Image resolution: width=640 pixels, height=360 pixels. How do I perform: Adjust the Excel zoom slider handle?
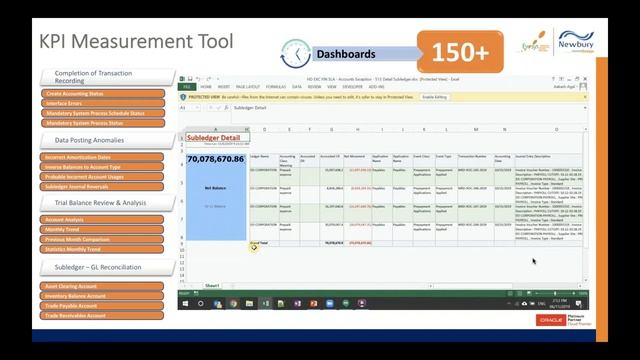tap(555, 293)
